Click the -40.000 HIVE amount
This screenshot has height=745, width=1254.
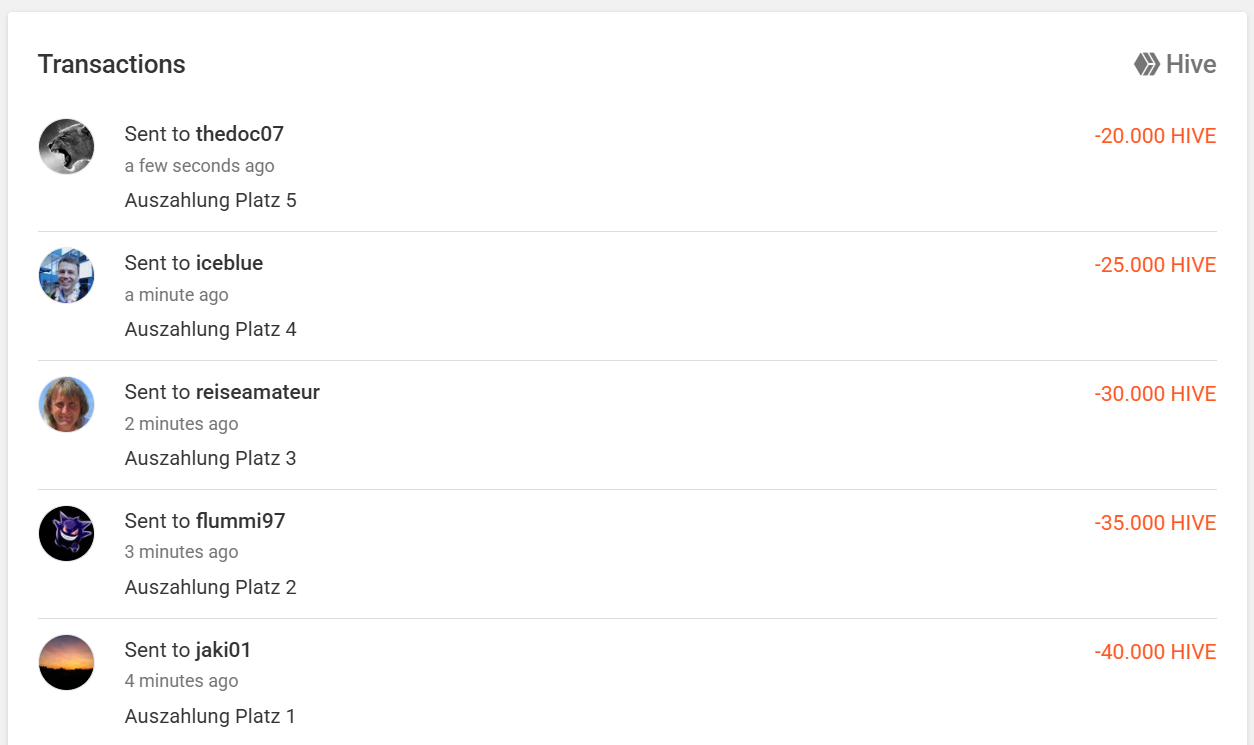click(x=1155, y=652)
